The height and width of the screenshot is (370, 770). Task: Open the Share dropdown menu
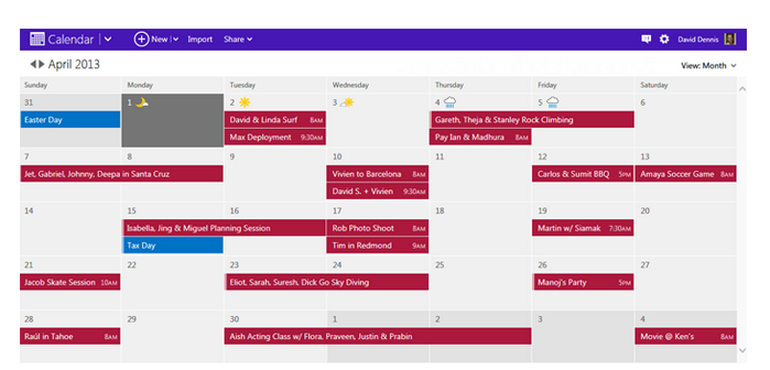238,39
